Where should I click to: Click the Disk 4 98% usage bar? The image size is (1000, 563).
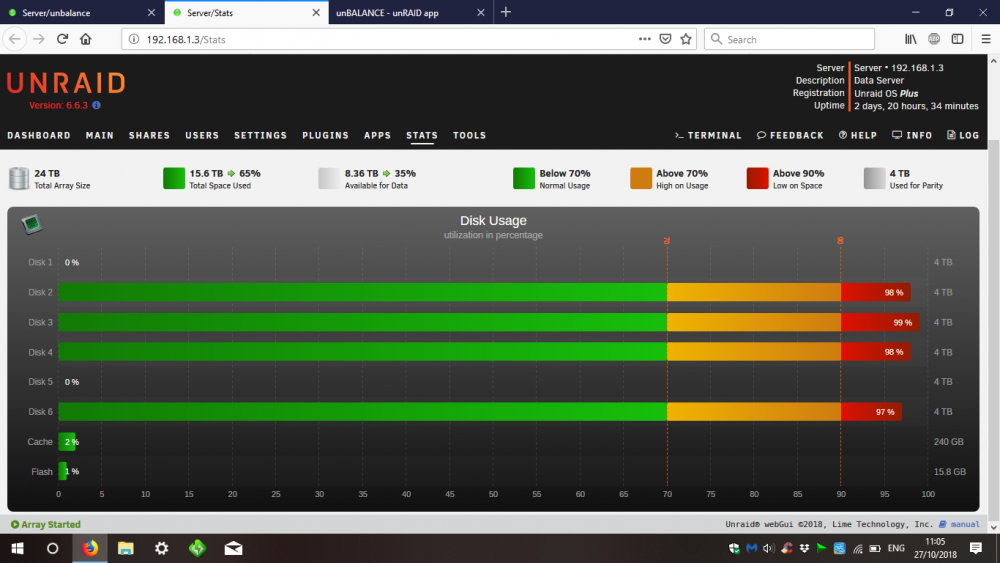coord(484,352)
